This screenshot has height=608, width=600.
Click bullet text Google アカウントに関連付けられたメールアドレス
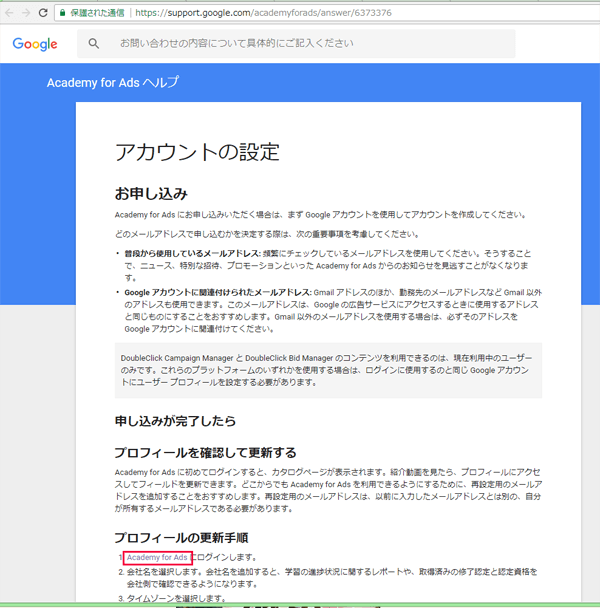point(218,292)
